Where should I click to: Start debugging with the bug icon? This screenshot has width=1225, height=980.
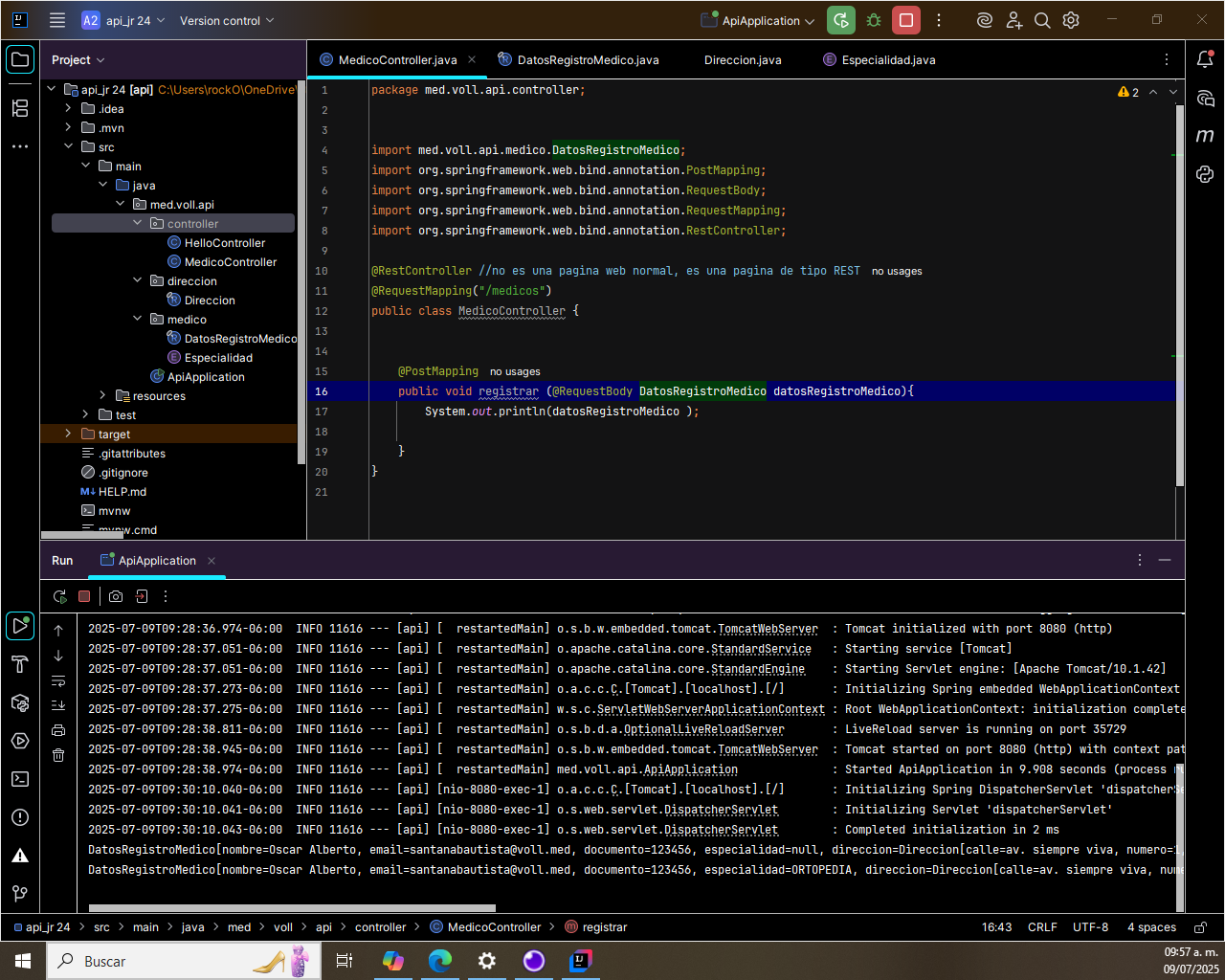[x=874, y=20]
